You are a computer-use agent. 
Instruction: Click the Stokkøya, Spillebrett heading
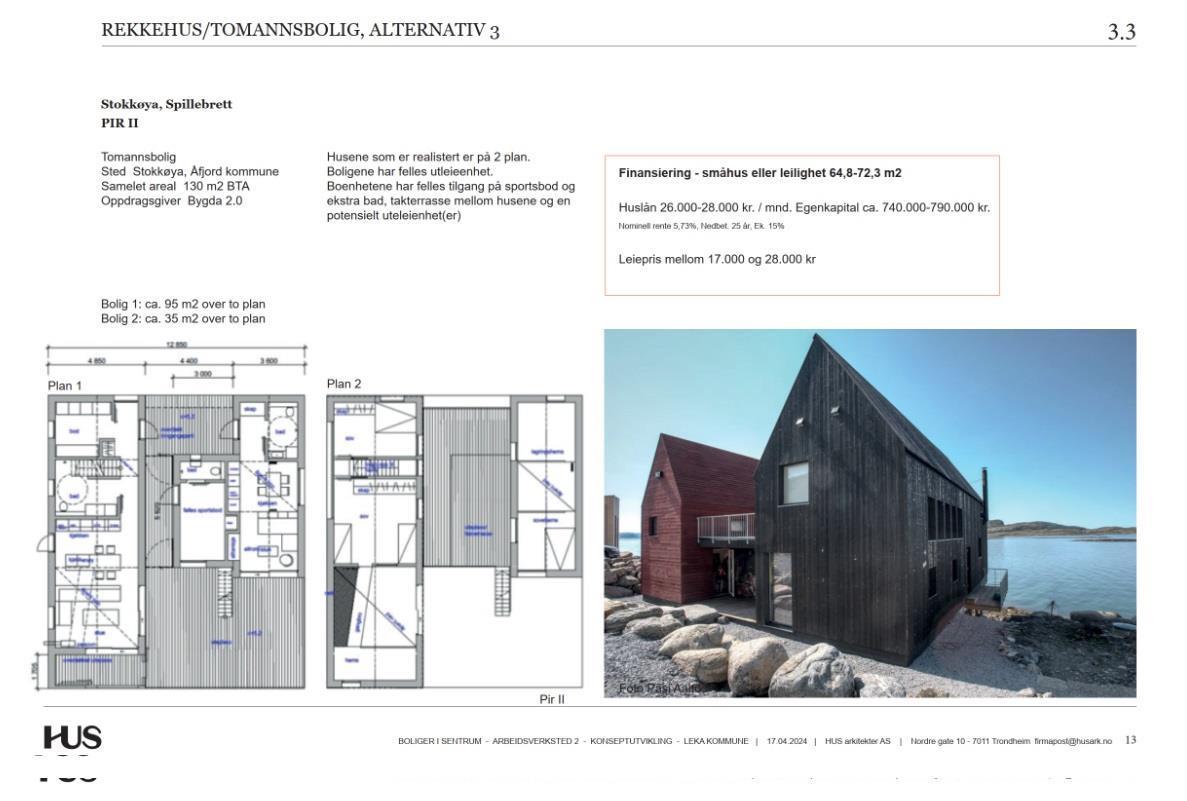[167, 104]
